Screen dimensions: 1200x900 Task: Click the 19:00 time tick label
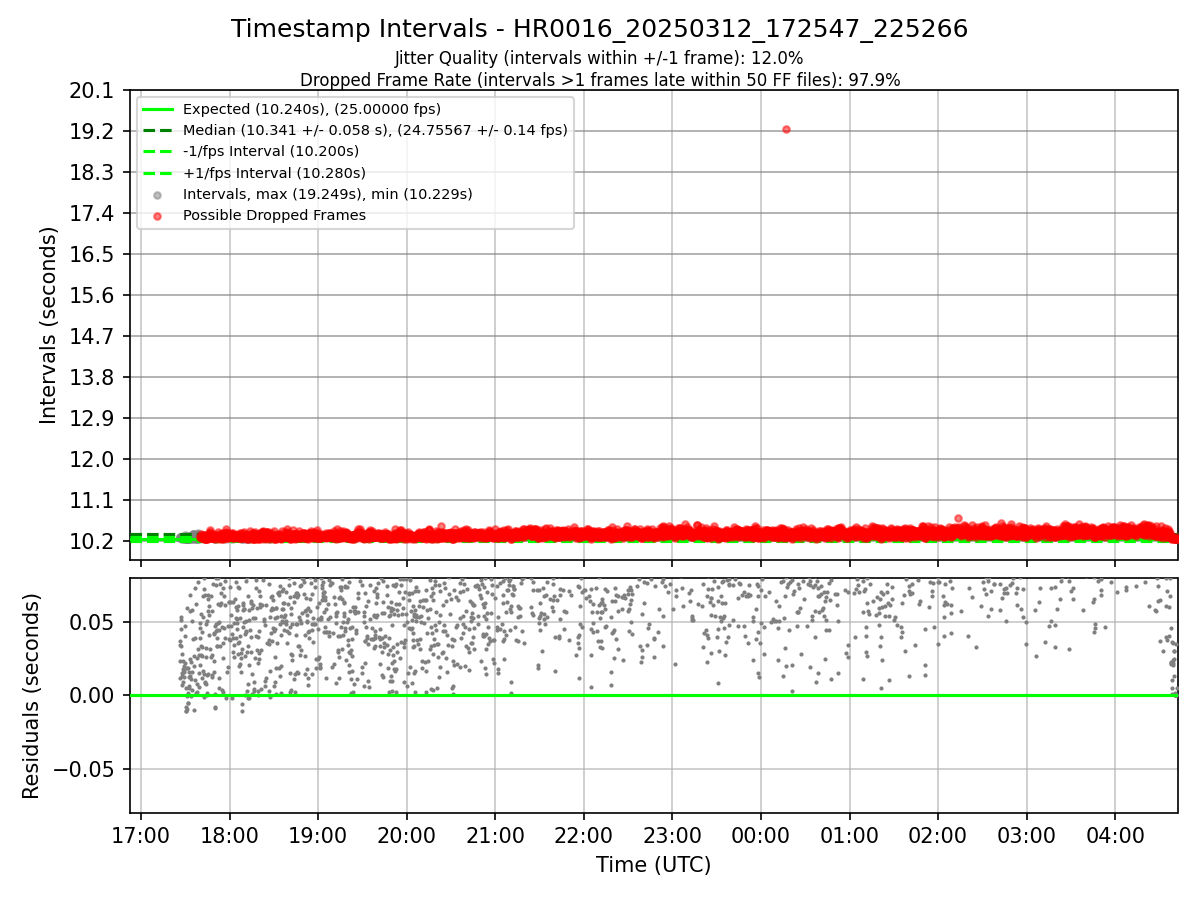tap(318, 835)
